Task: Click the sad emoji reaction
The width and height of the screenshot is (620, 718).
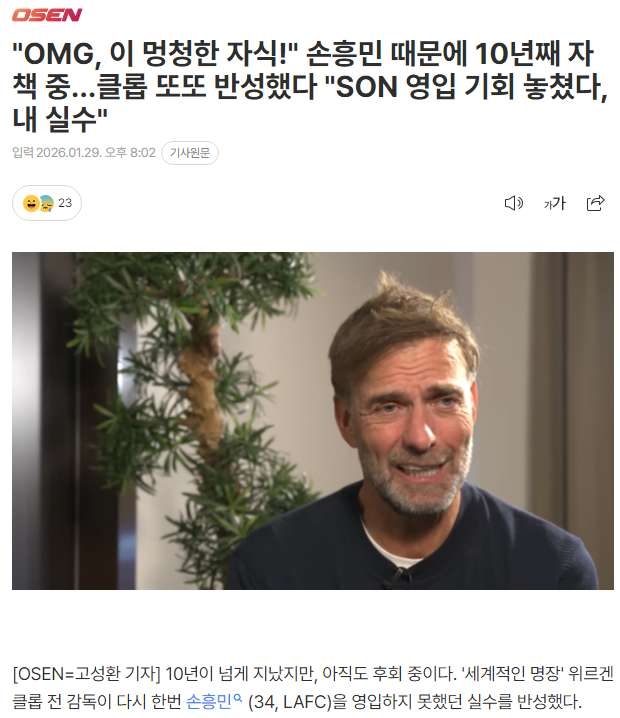Action: coord(47,203)
